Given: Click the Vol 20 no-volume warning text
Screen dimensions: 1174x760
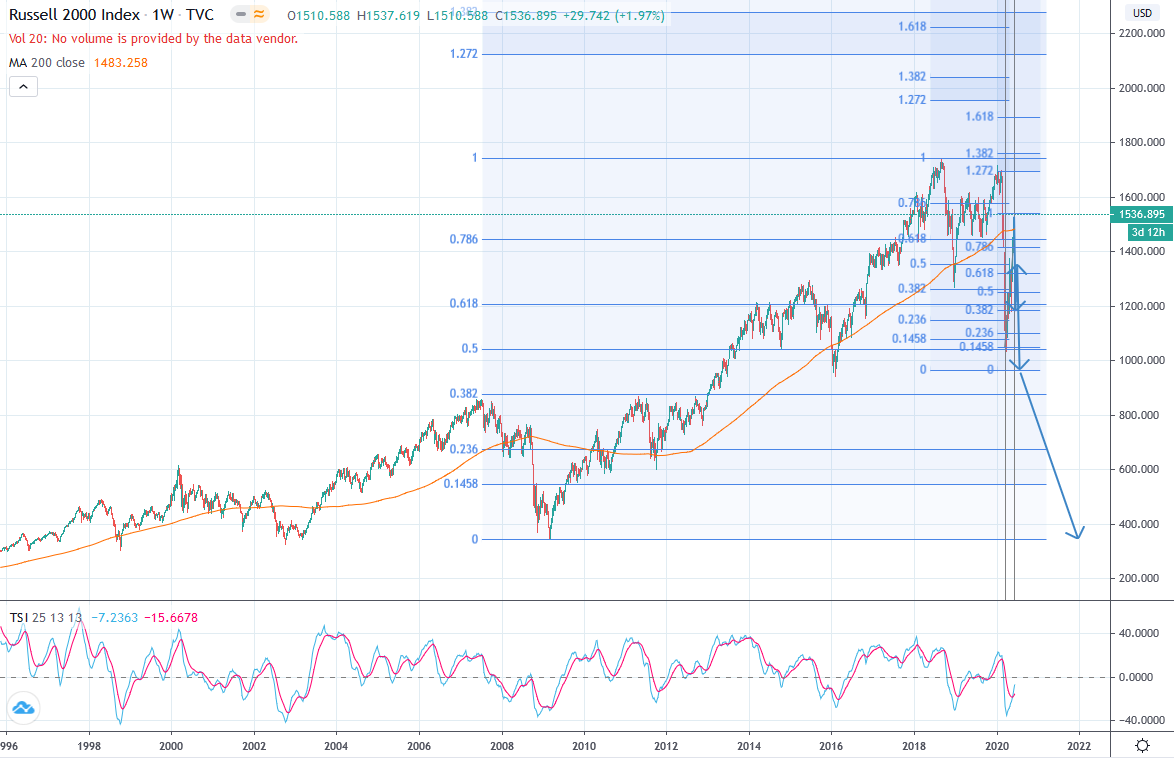Looking at the screenshot, I should click(x=153, y=39).
